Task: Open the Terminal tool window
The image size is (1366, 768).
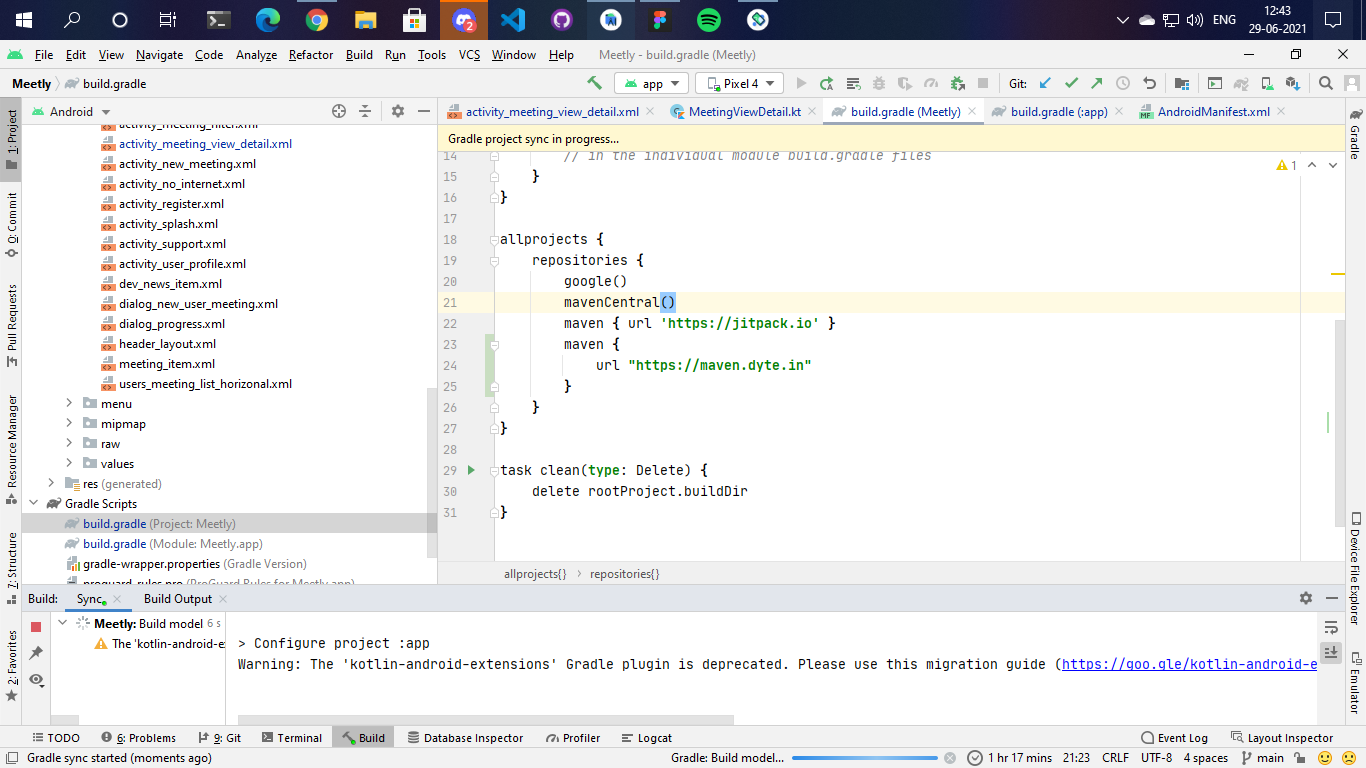Action: [291, 738]
